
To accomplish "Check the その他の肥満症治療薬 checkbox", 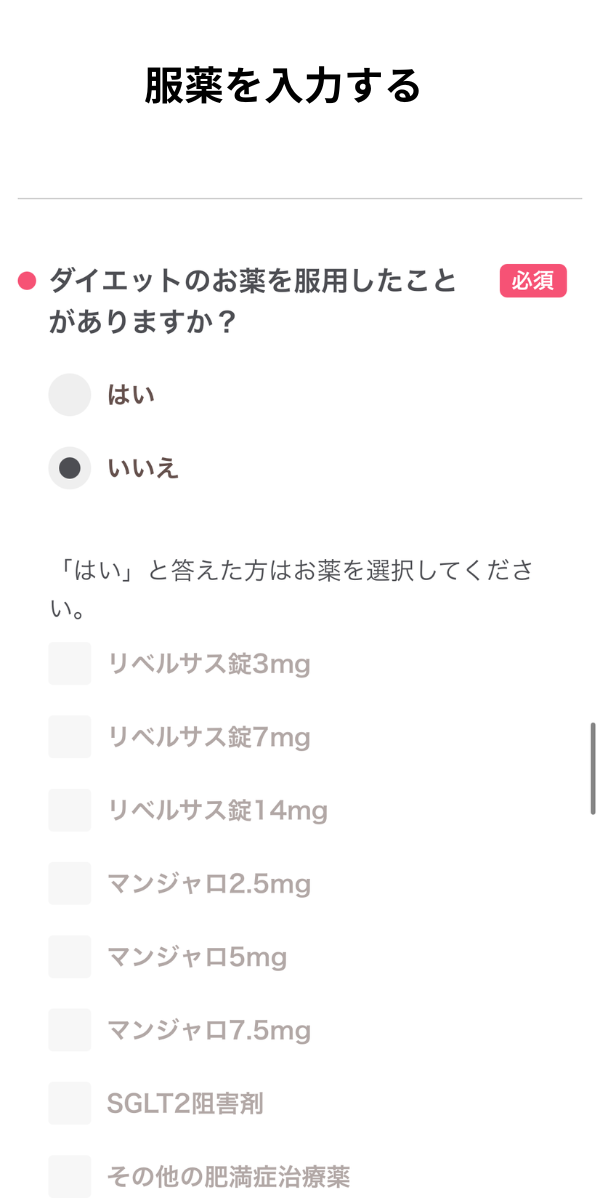I will [70, 1176].
